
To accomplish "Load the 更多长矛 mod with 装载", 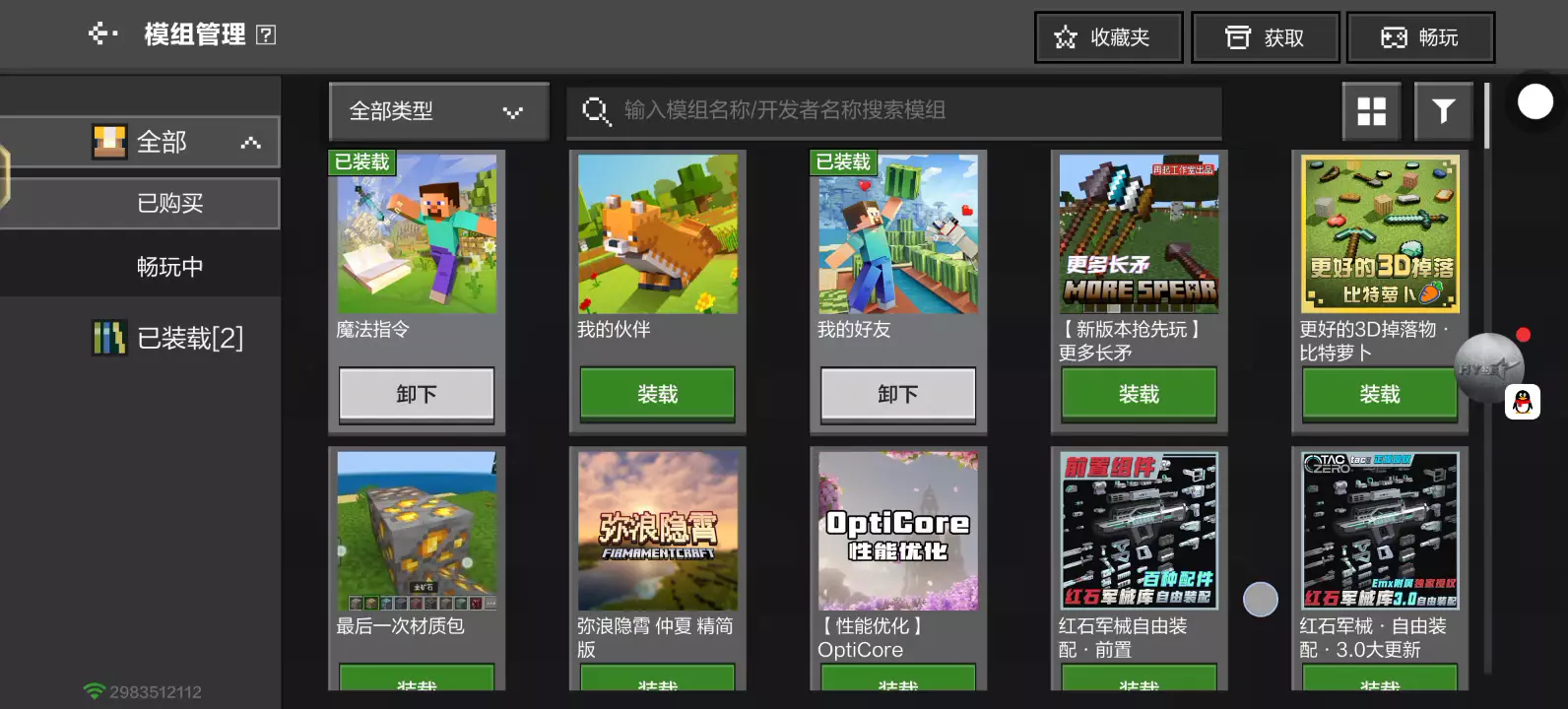I will [x=1139, y=395].
